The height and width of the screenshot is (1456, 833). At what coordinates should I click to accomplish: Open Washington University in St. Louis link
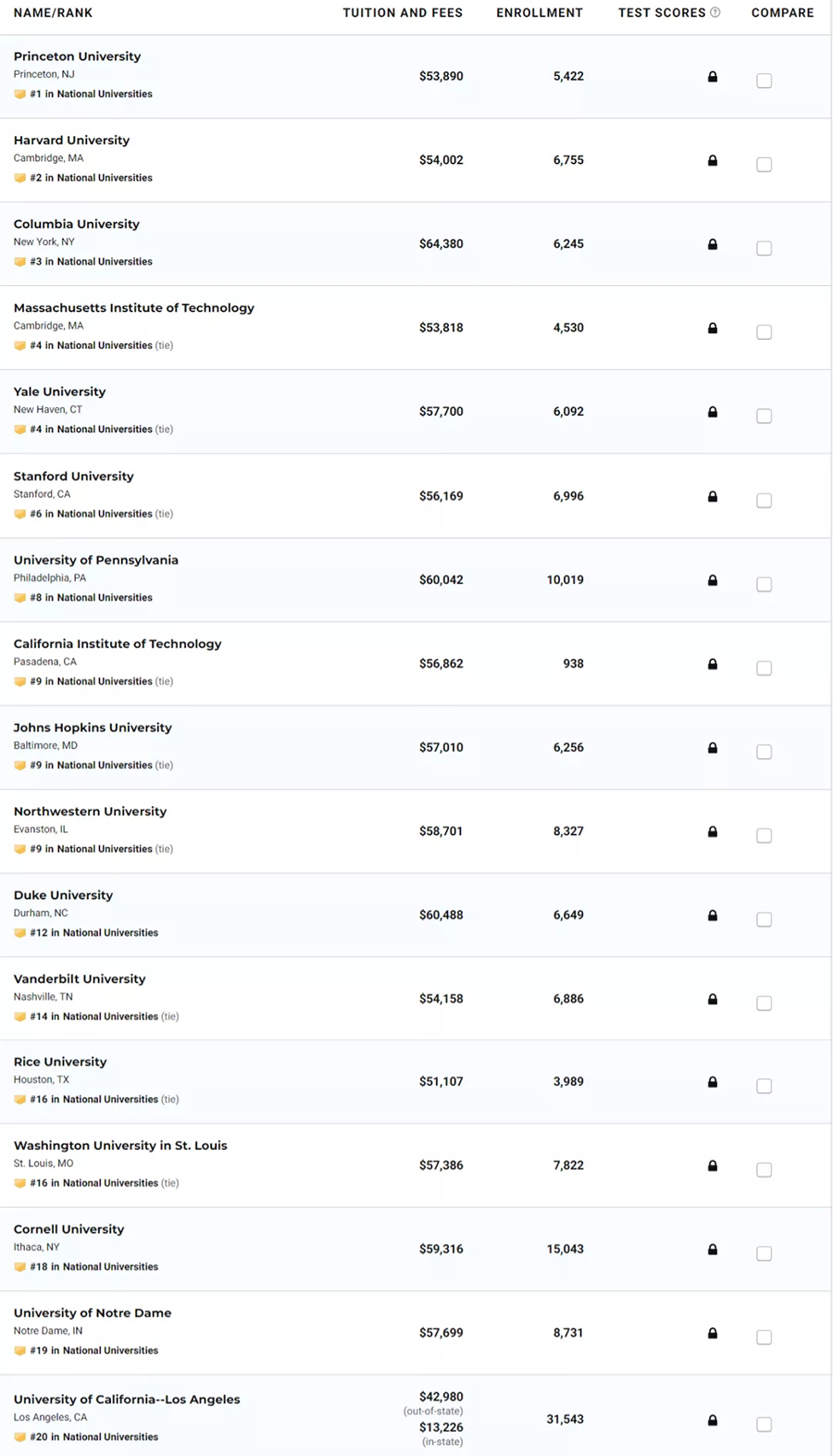tap(120, 1146)
